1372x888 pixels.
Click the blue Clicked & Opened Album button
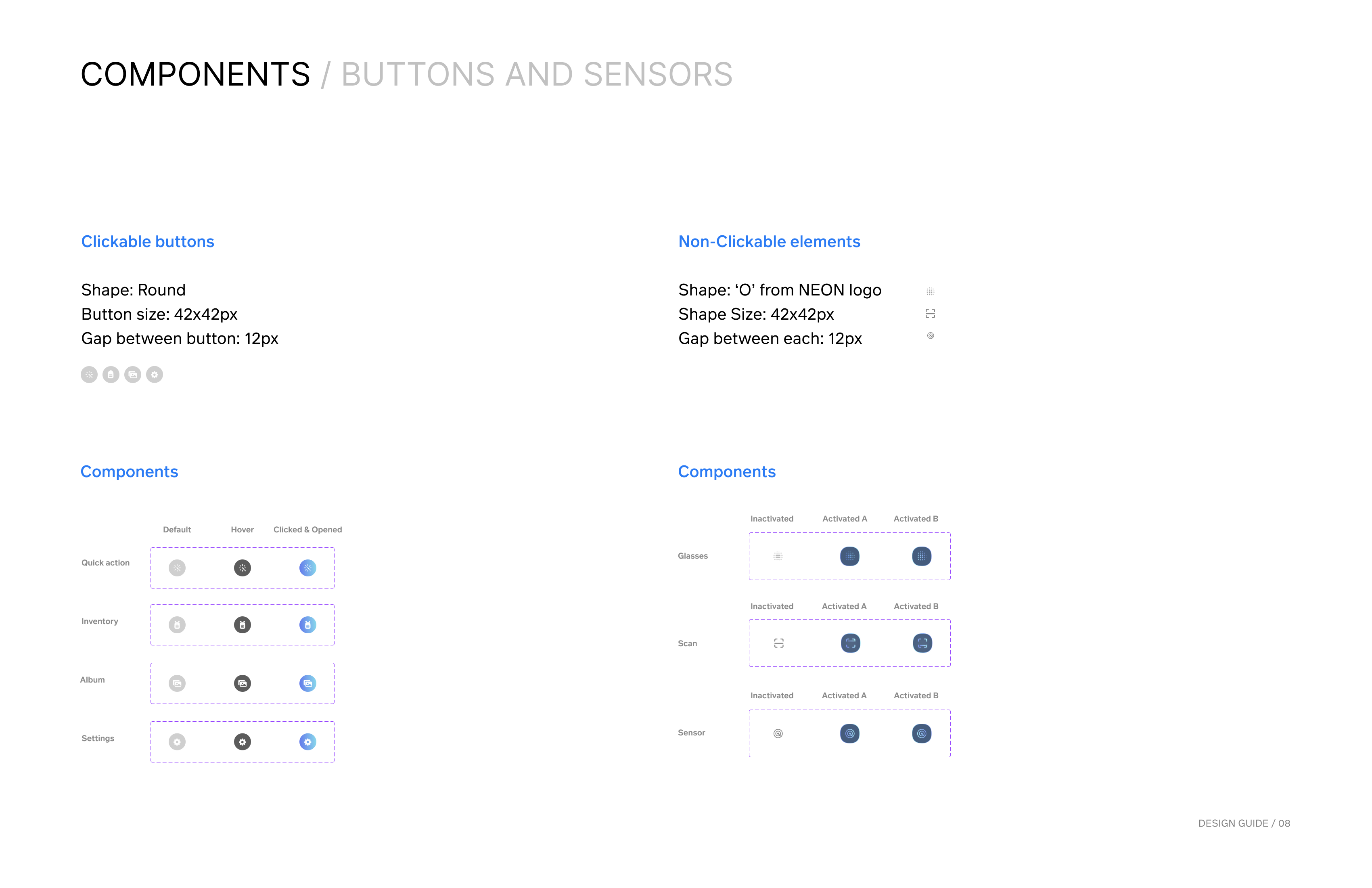pyautogui.click(x=308, y=683)
